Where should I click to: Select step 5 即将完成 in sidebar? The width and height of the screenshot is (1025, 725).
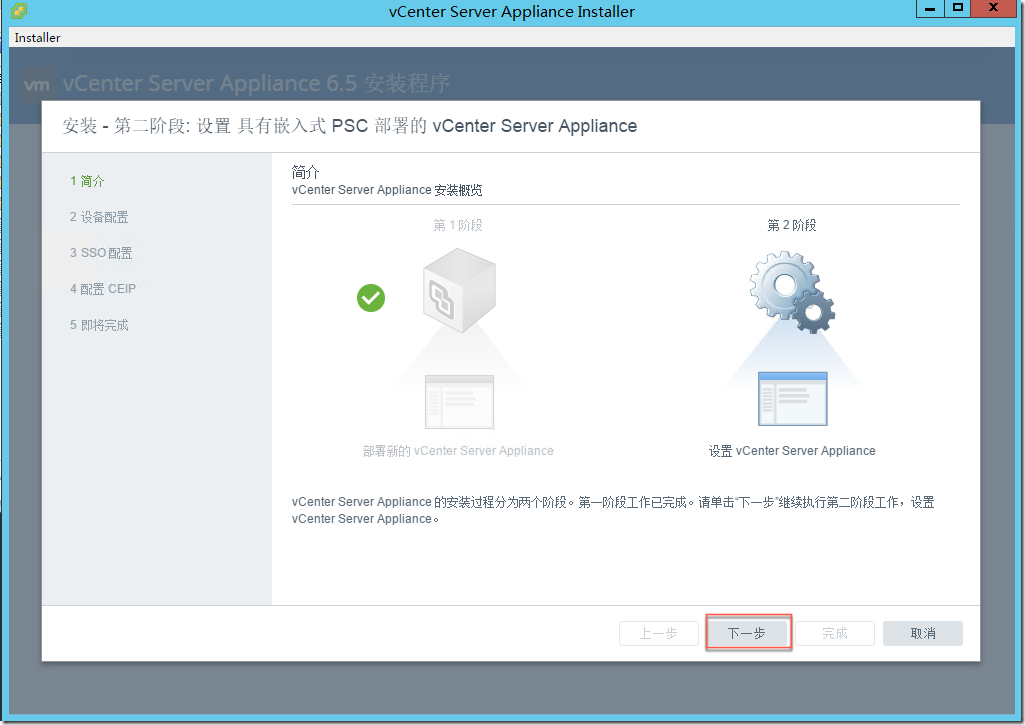pos(99,325)
